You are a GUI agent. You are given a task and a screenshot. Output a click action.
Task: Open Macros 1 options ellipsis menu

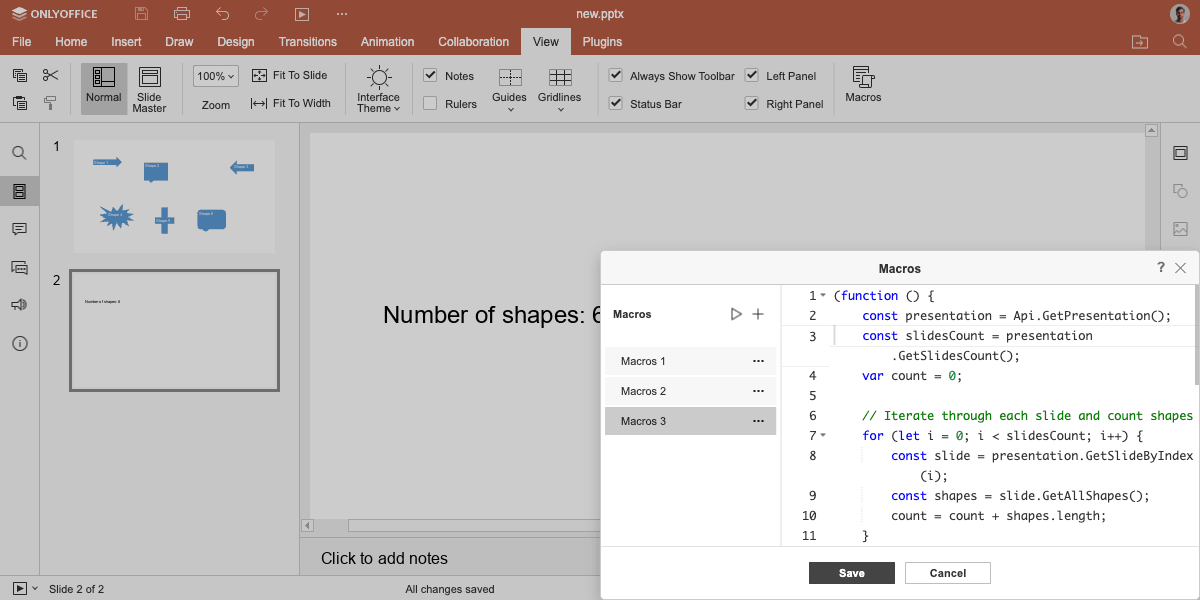[x=758, y=361]
